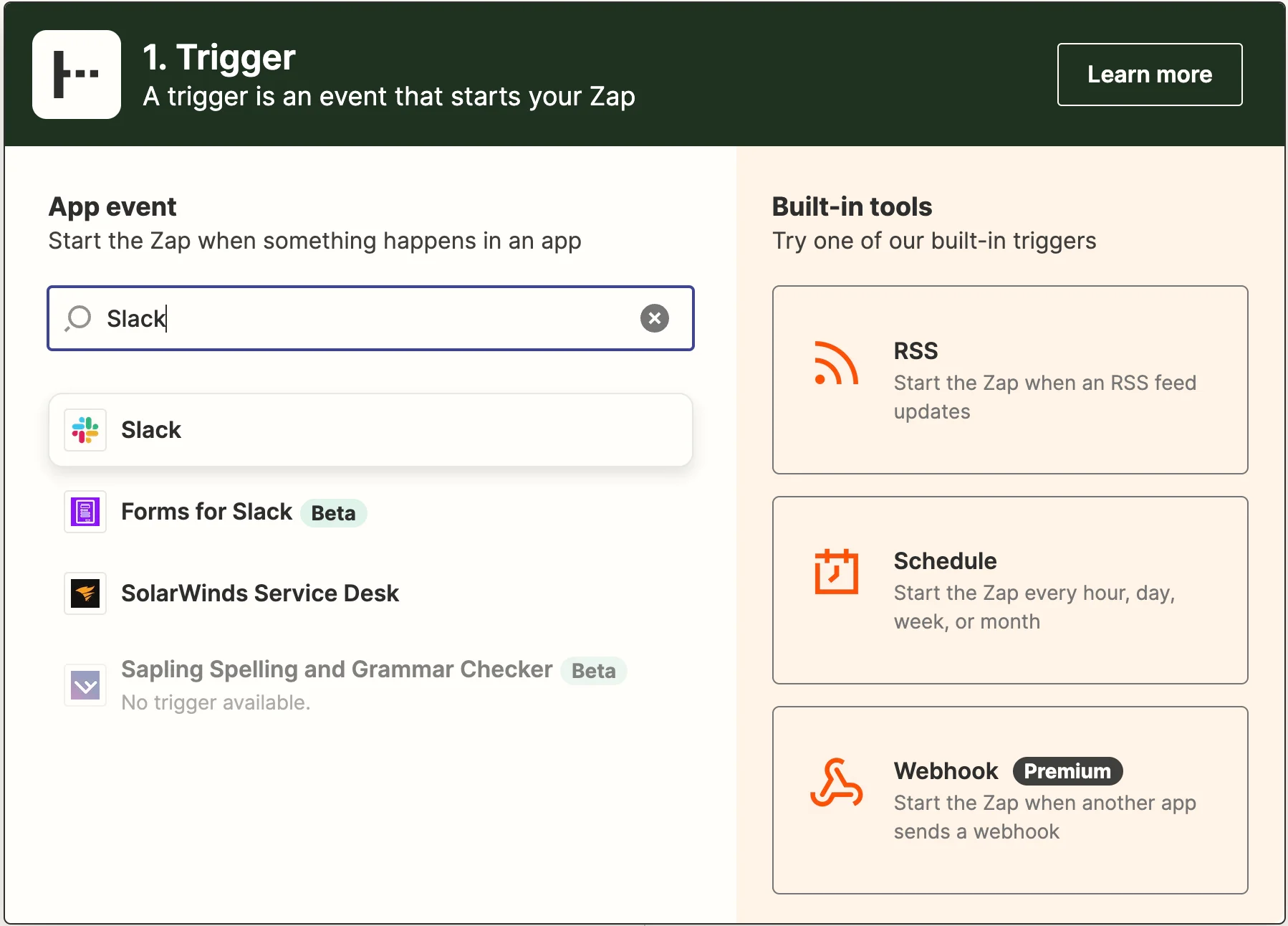Select Slack from the app results
Screen dimensions: 1288x926
[371, 430]
